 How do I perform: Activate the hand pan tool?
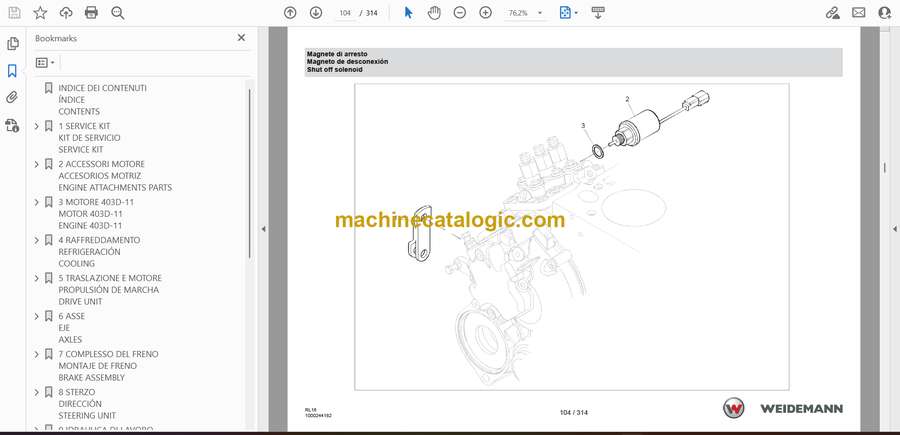click(x=435, y=13)
